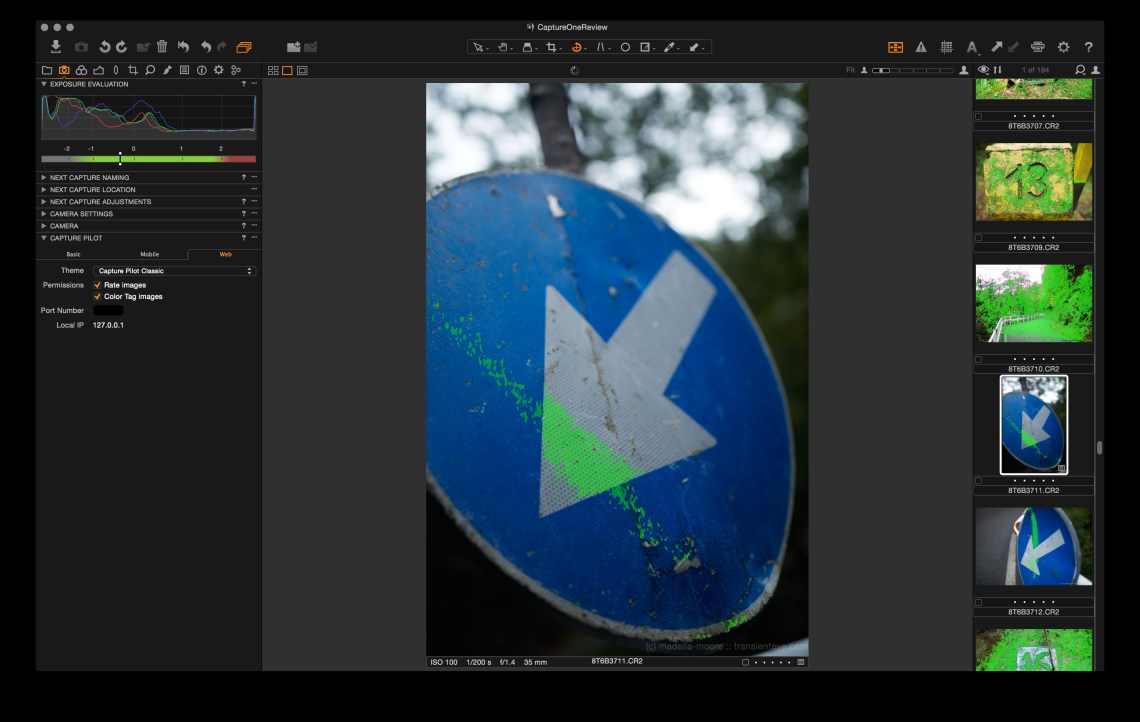
Task: Switch to the Basic tab
Action: (73, 254)
